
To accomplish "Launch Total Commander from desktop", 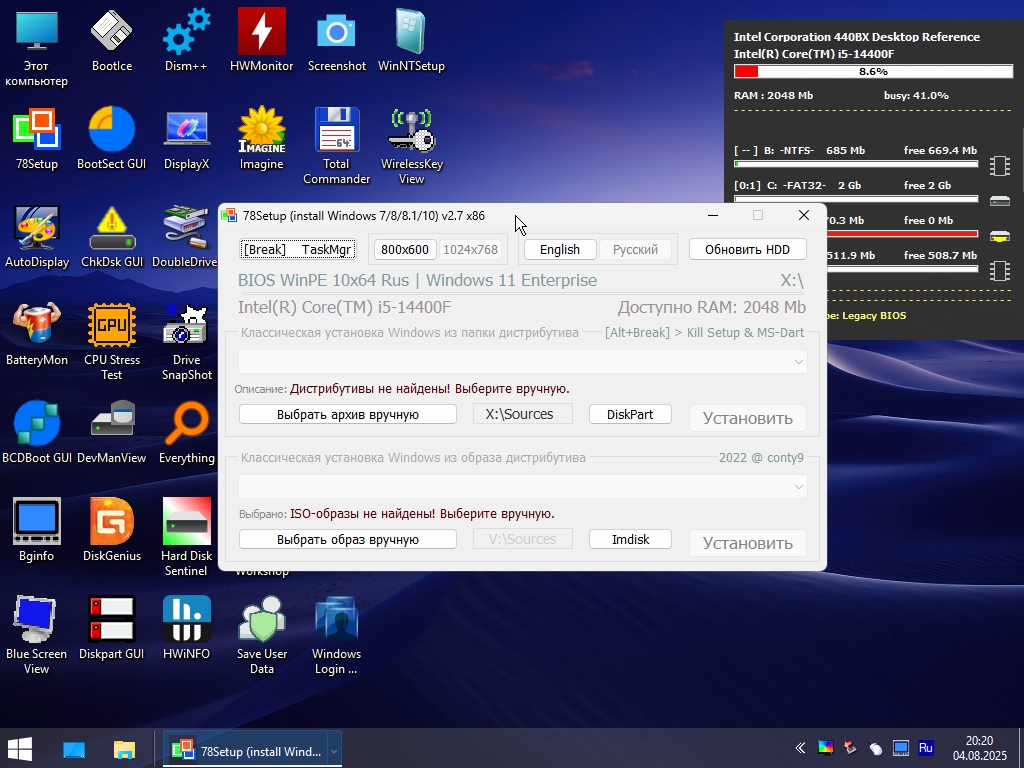I will 336,145.
